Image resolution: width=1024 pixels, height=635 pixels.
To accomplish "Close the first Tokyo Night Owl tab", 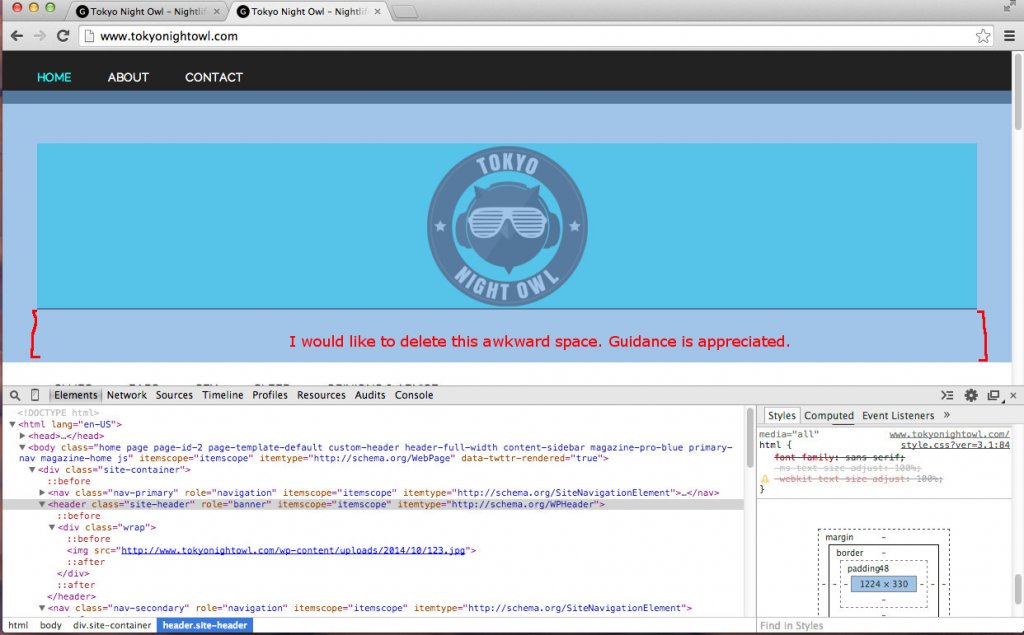I will [217, 12].
